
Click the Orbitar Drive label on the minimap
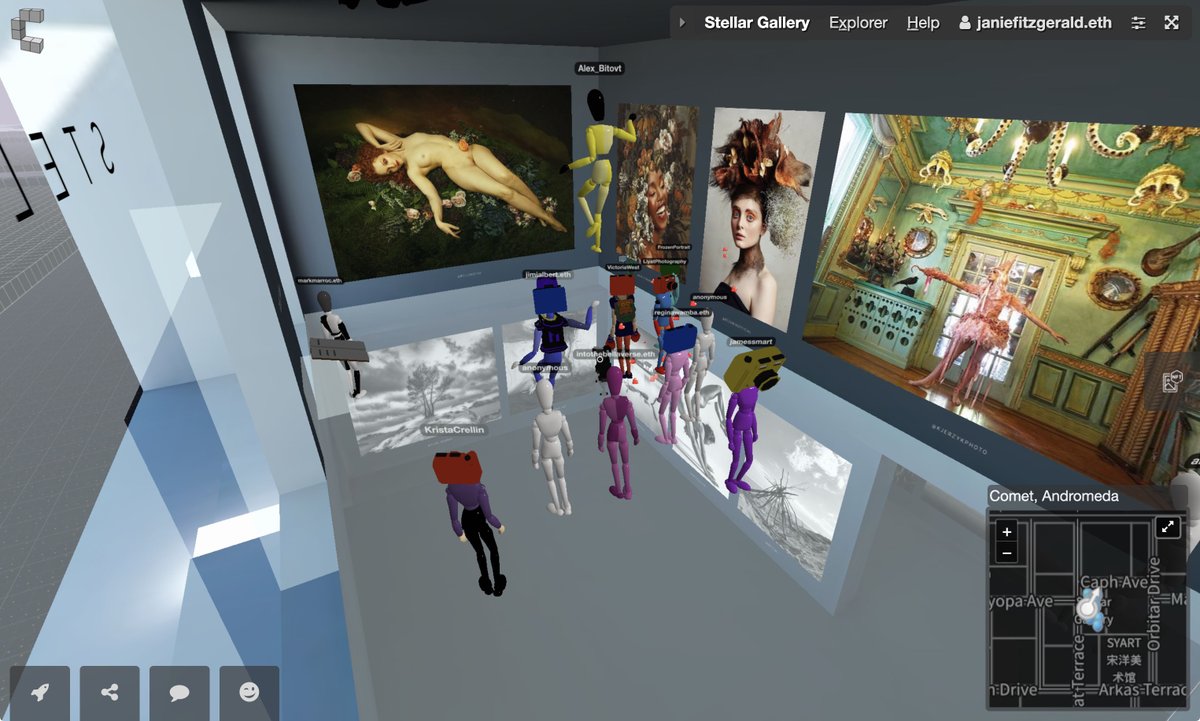[x=1154, y=605]
